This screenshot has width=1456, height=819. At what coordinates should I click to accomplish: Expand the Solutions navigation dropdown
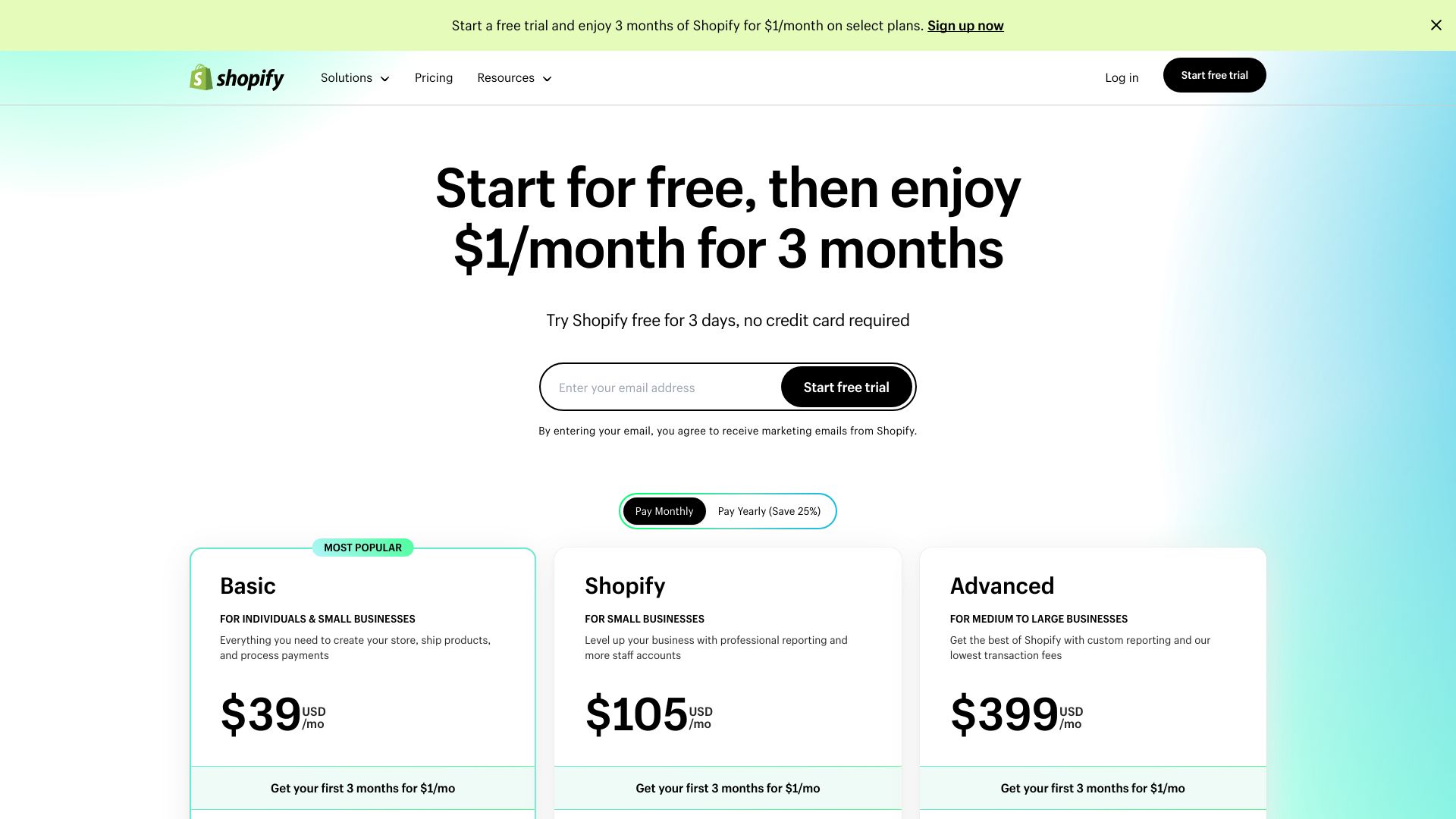pyautogui.click(x=353, y=77)
